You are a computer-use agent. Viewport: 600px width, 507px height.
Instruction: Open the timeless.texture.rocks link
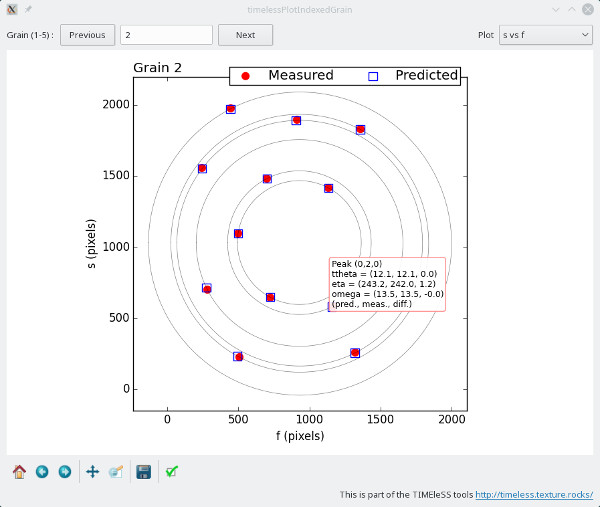pos(534,494)
